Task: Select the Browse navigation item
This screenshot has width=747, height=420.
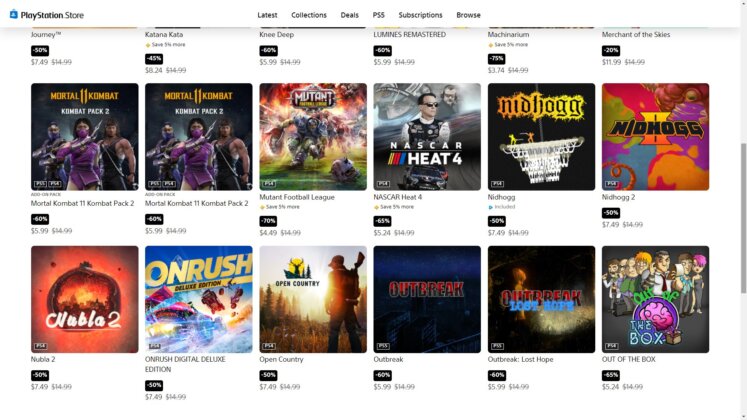Action: click(x=468, y=15)
